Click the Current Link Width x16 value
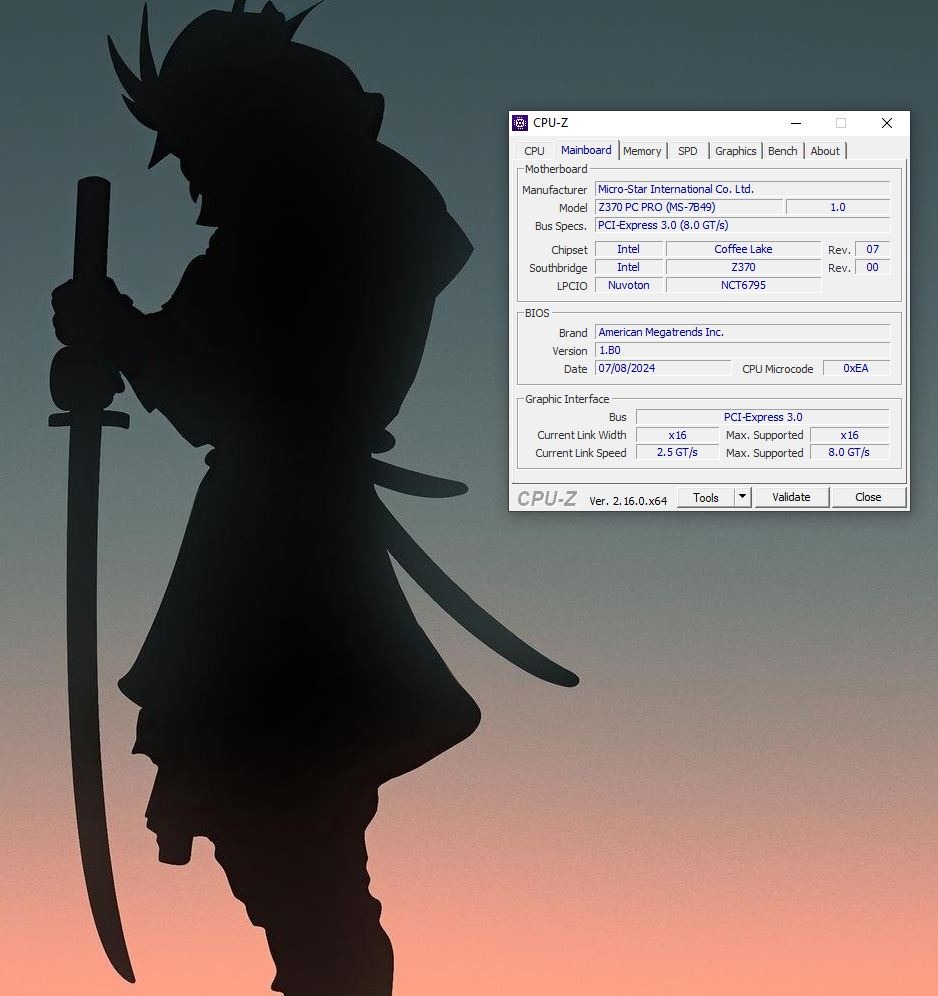The image size is (938, 996). 677,435
